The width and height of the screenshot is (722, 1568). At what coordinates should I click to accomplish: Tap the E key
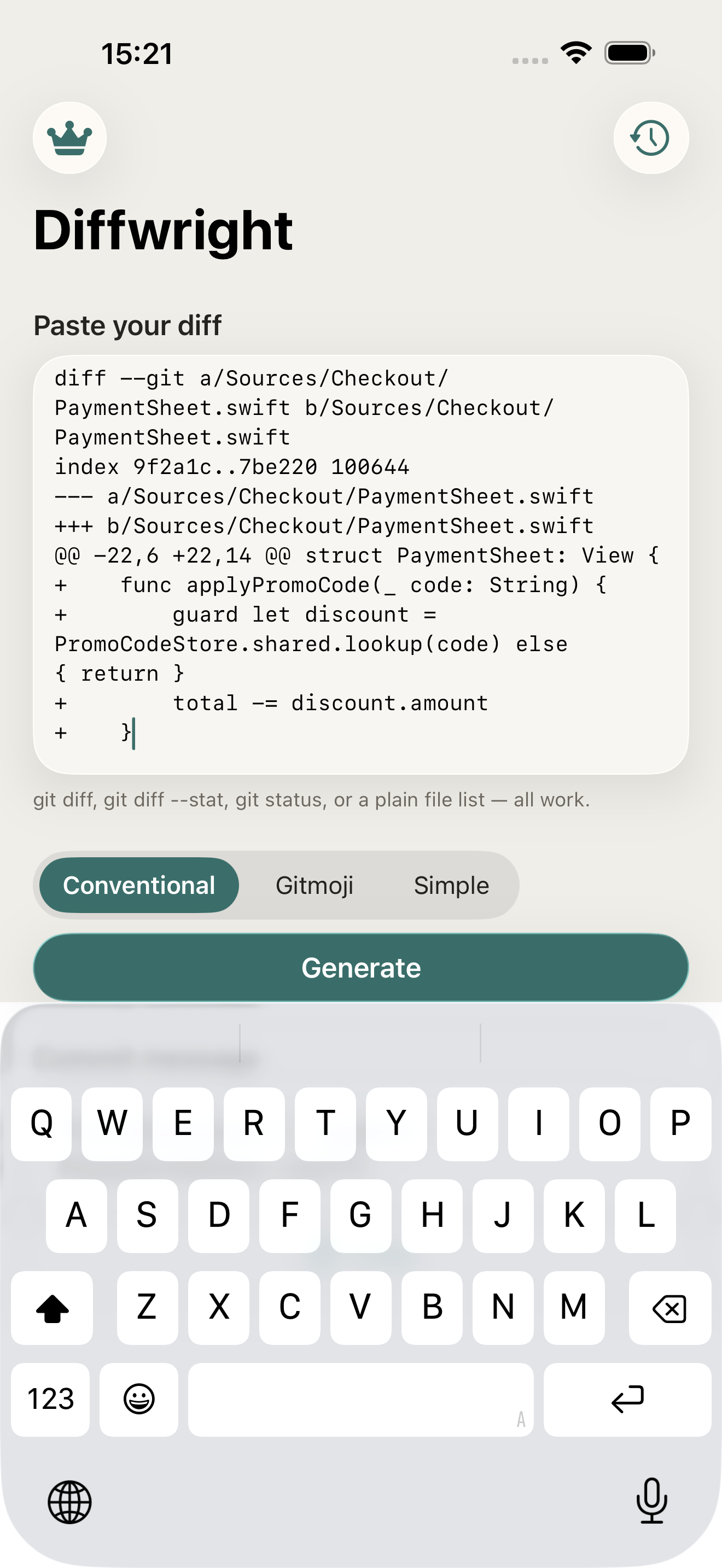[x=183, y=1124]
